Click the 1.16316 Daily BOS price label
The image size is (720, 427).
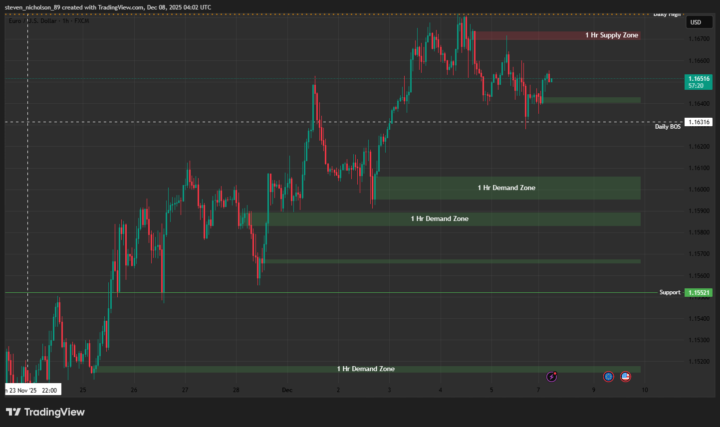[698, 122]
